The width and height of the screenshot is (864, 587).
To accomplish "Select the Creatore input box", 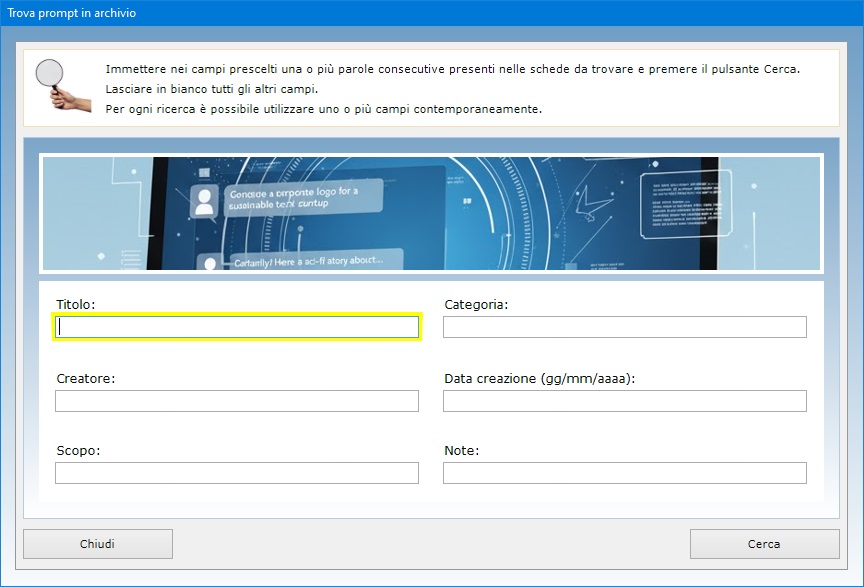I will 237,401.
